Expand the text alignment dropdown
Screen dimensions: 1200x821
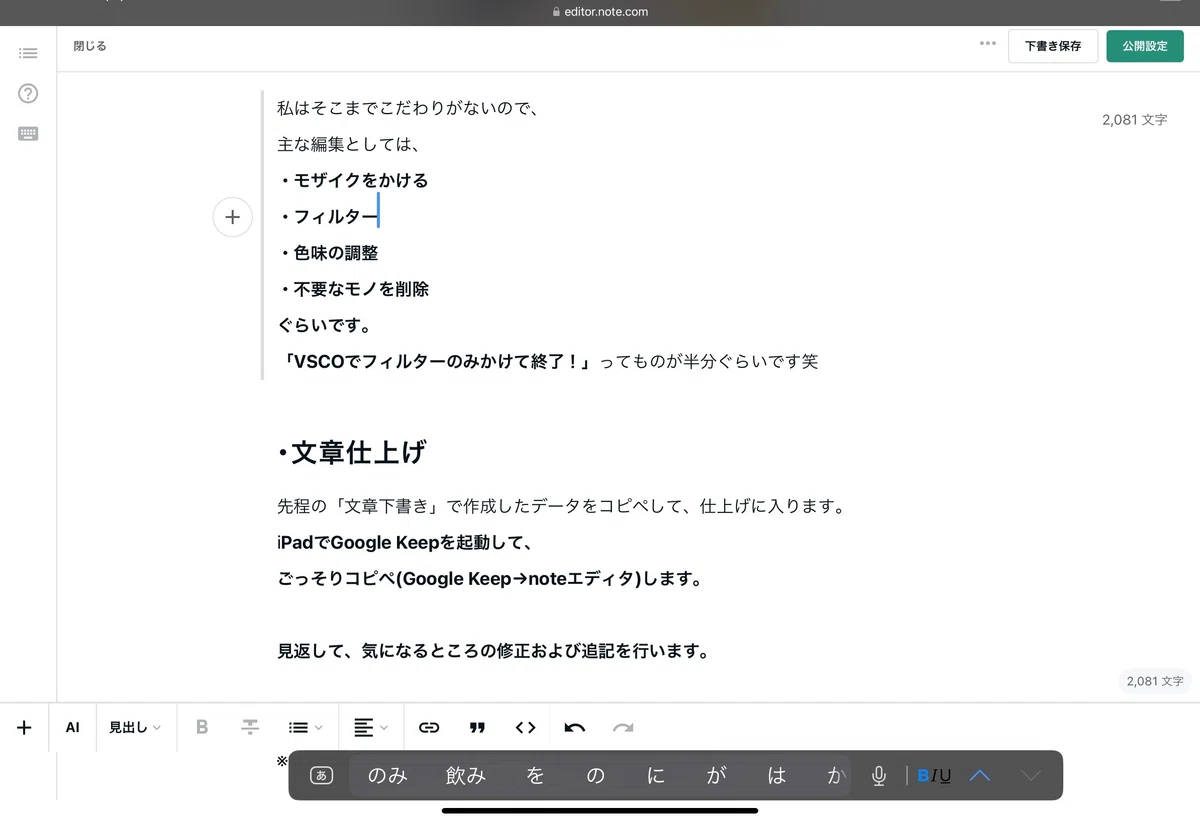click(370, 728)
